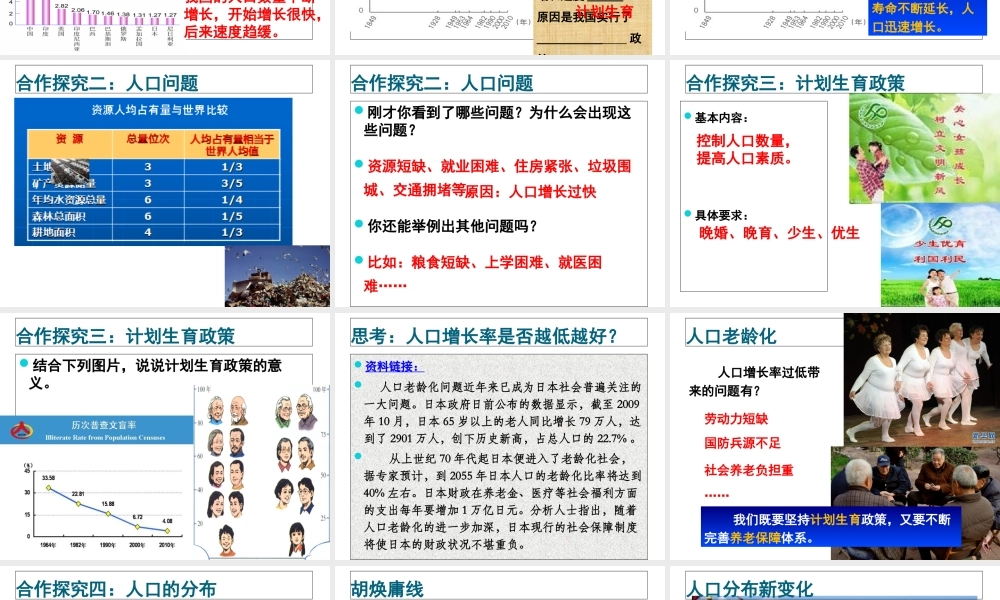Select the garbage dump bulldozer photo
The height and width of the screenshot is (600, 1000).
click(x=277, y=276)
